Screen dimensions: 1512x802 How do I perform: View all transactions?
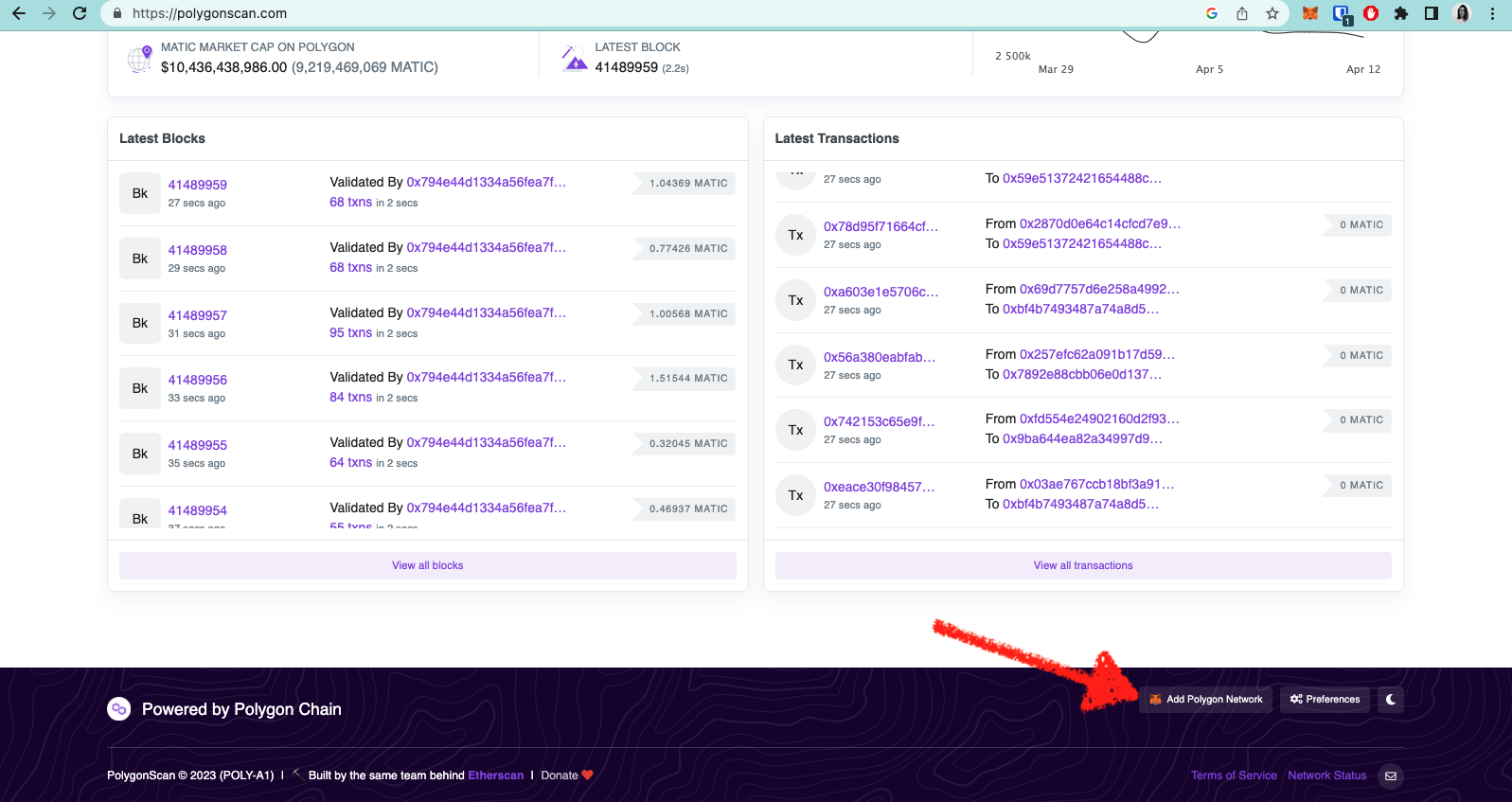click(x=1083, y=565)
